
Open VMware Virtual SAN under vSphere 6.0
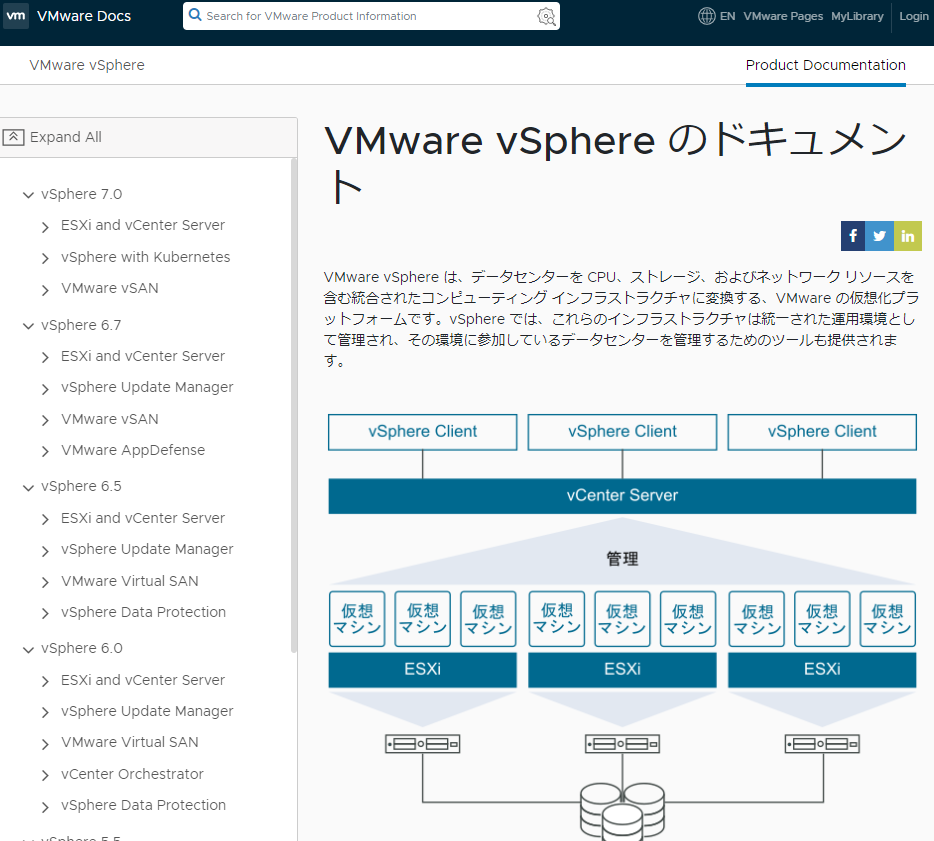[130, 742]
